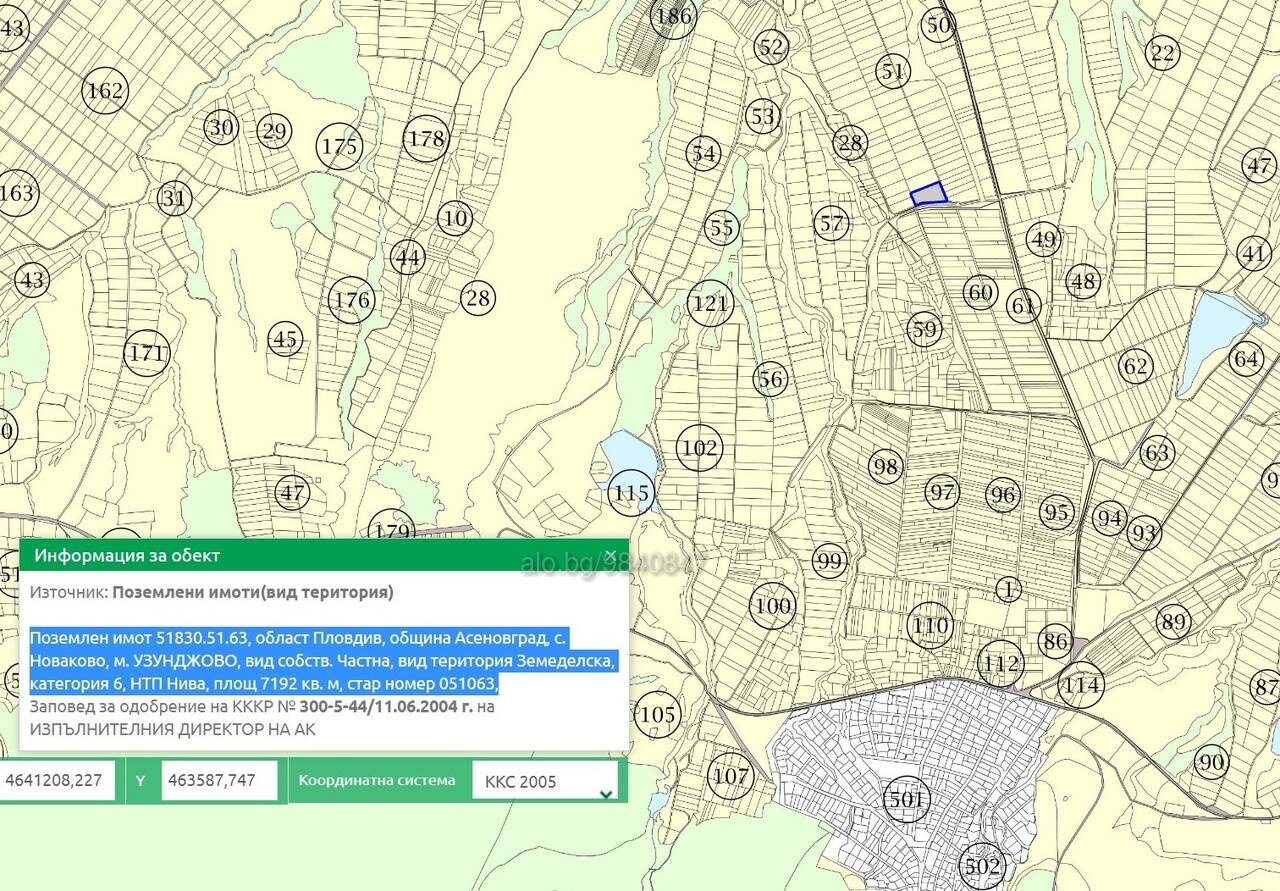Close the Информация за обект popup
The height and width of the screenshot is (891, 1280).
610,554
